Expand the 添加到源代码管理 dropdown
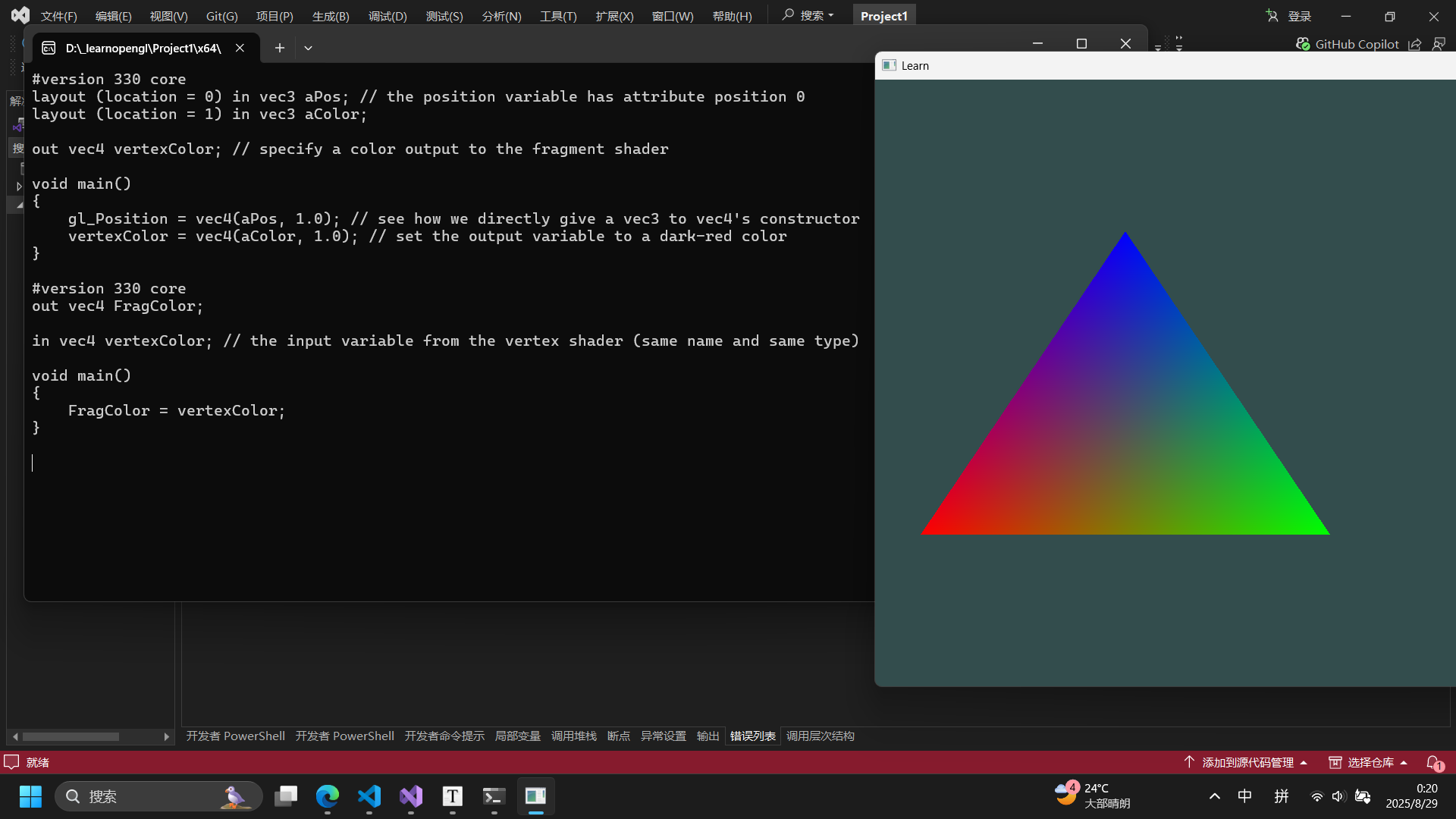Screen dimensions: 1456x819 point(1304,762)
